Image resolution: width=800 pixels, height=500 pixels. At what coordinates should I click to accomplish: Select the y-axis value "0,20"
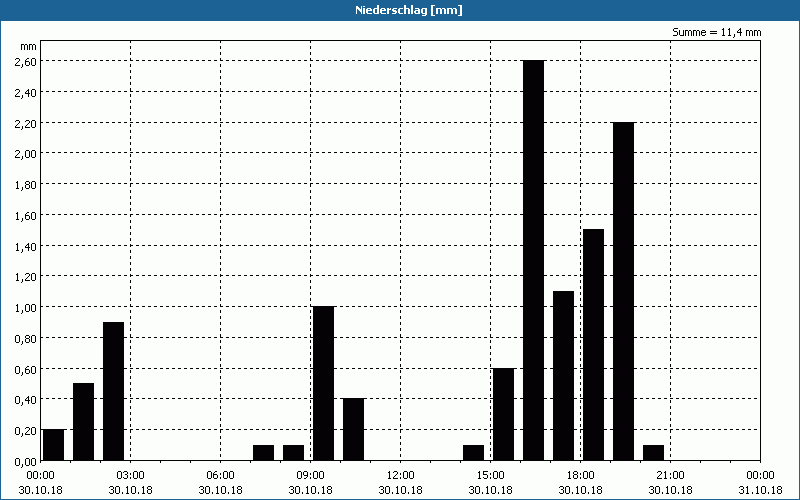(x=26, y=431)
